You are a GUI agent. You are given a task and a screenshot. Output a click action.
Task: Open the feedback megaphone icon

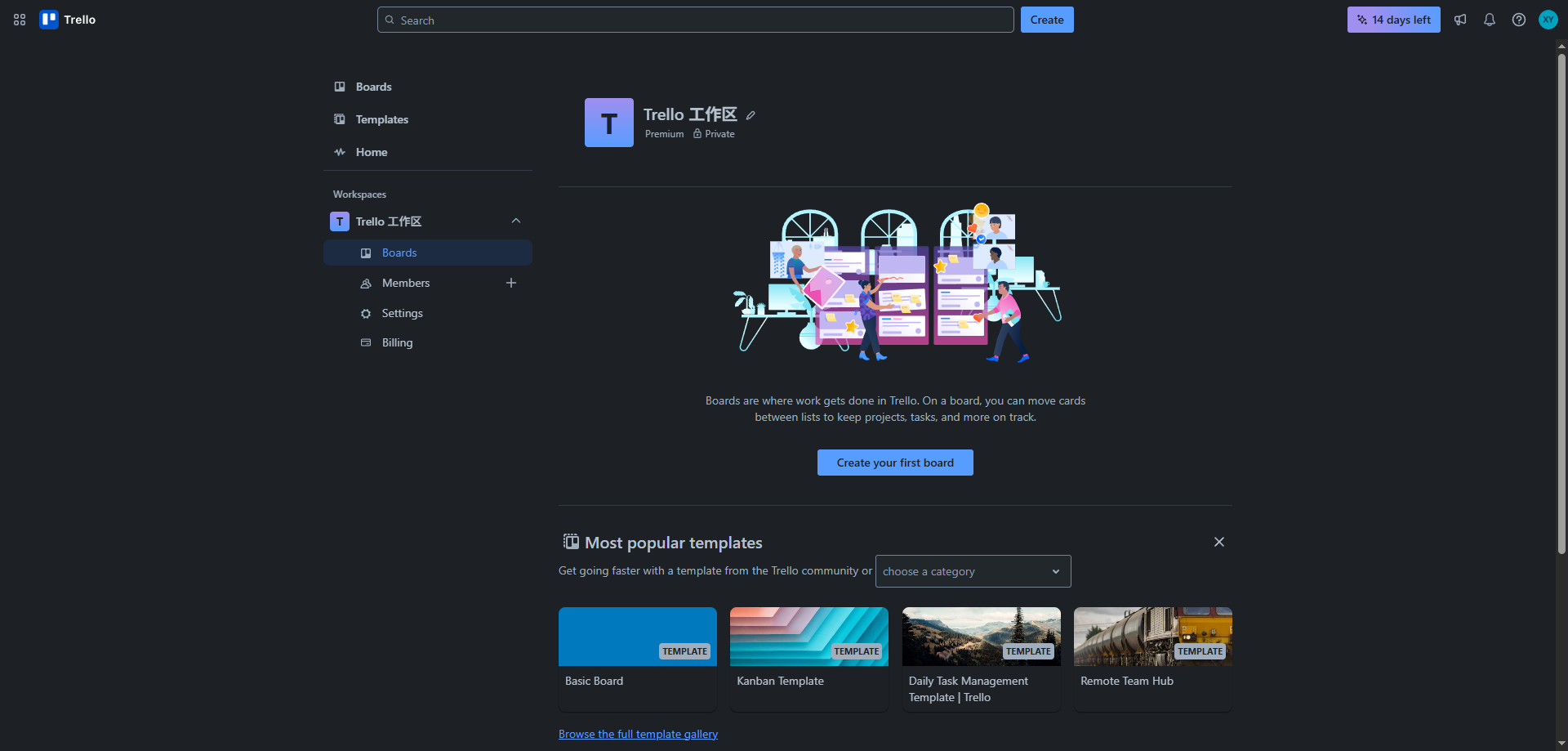coord(1460,20)
